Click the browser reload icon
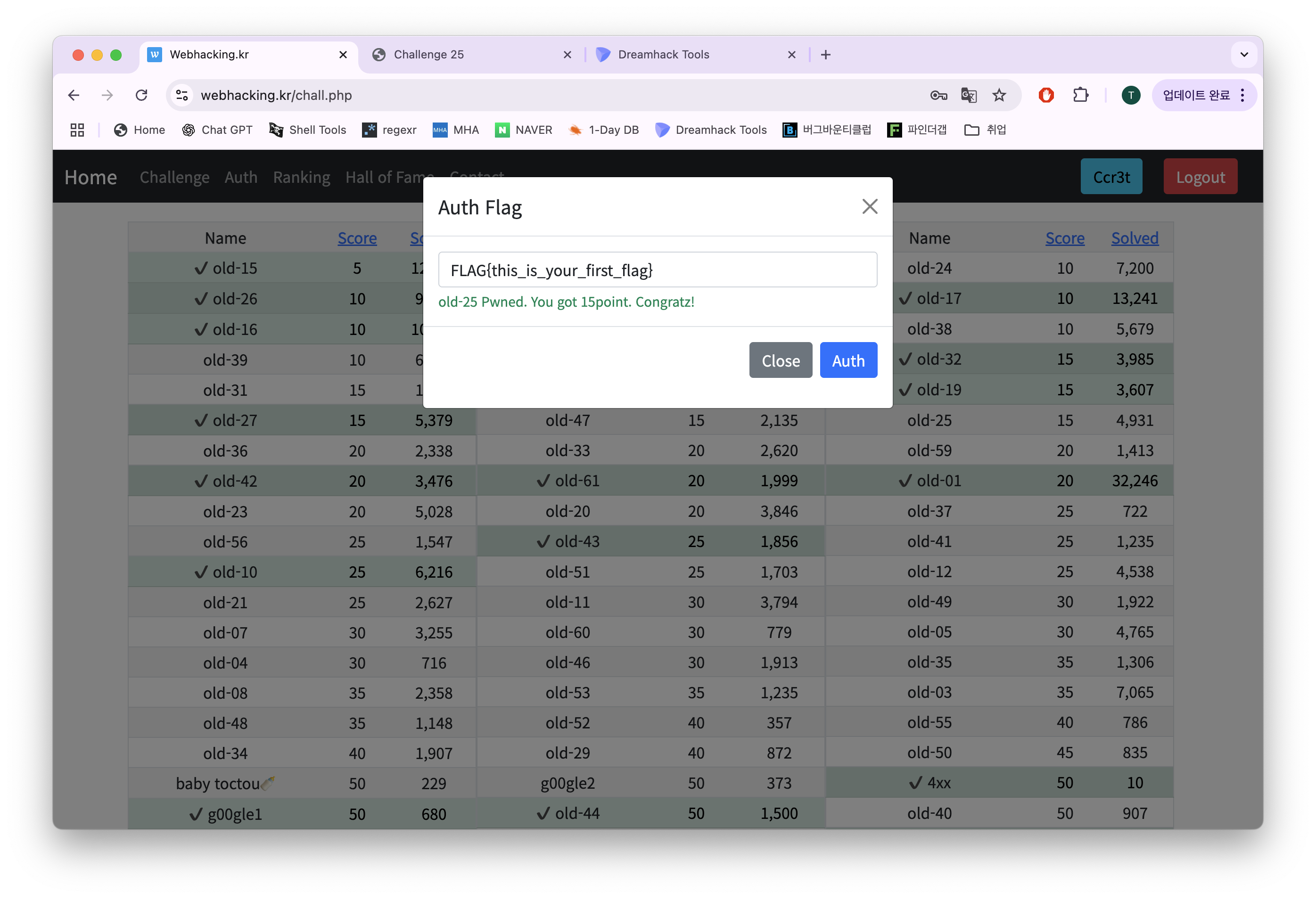Image resolution: width=1316 pixels, height=899 pixels. (x=141, y=95)
